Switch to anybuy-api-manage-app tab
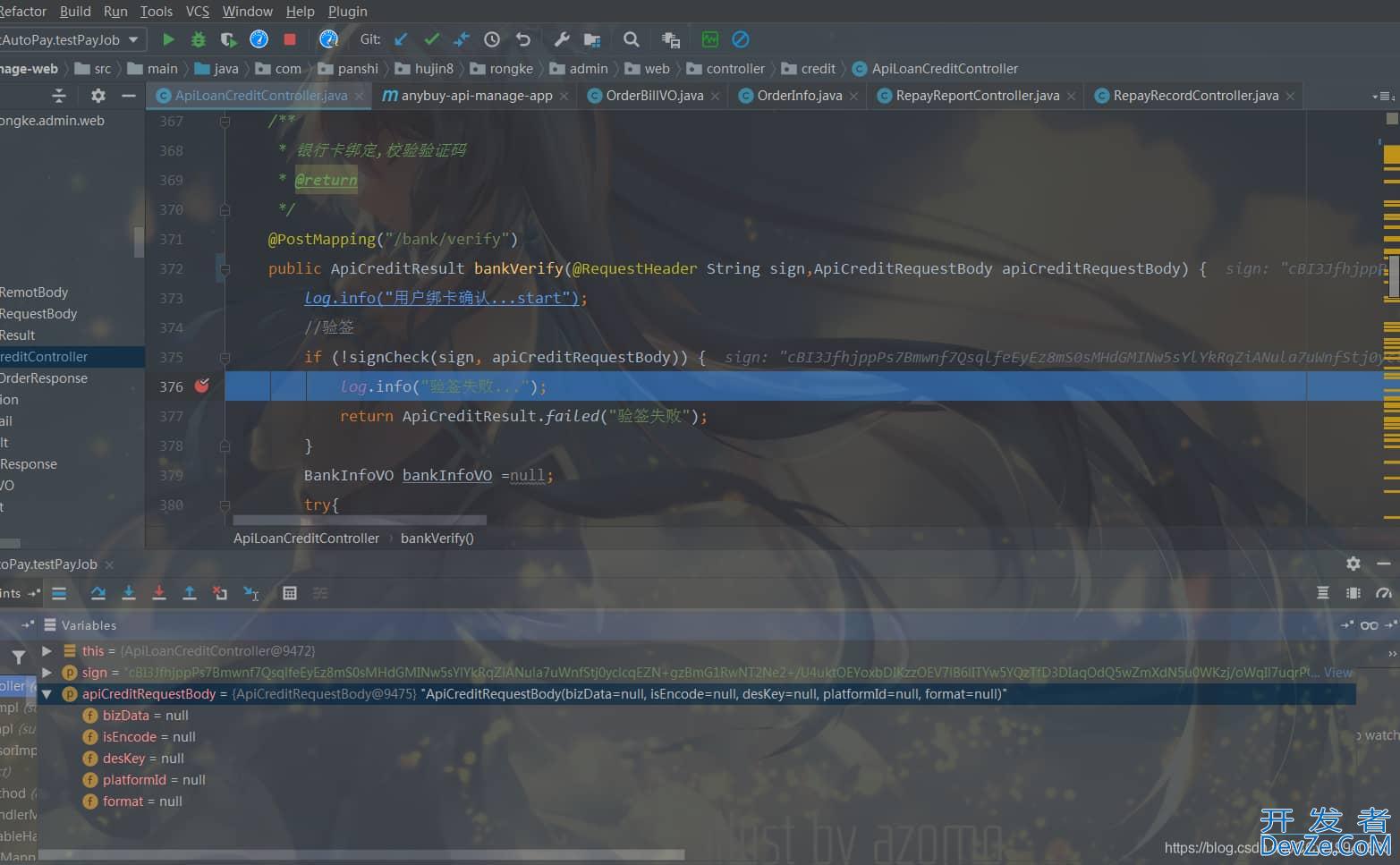The image size is (1400, 865). click(x=475, y=96)
